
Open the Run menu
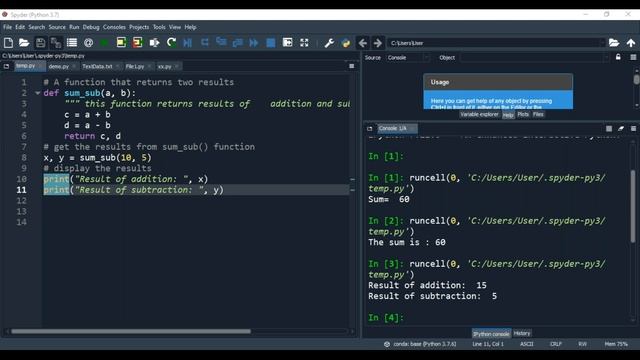tap(74, 27)
